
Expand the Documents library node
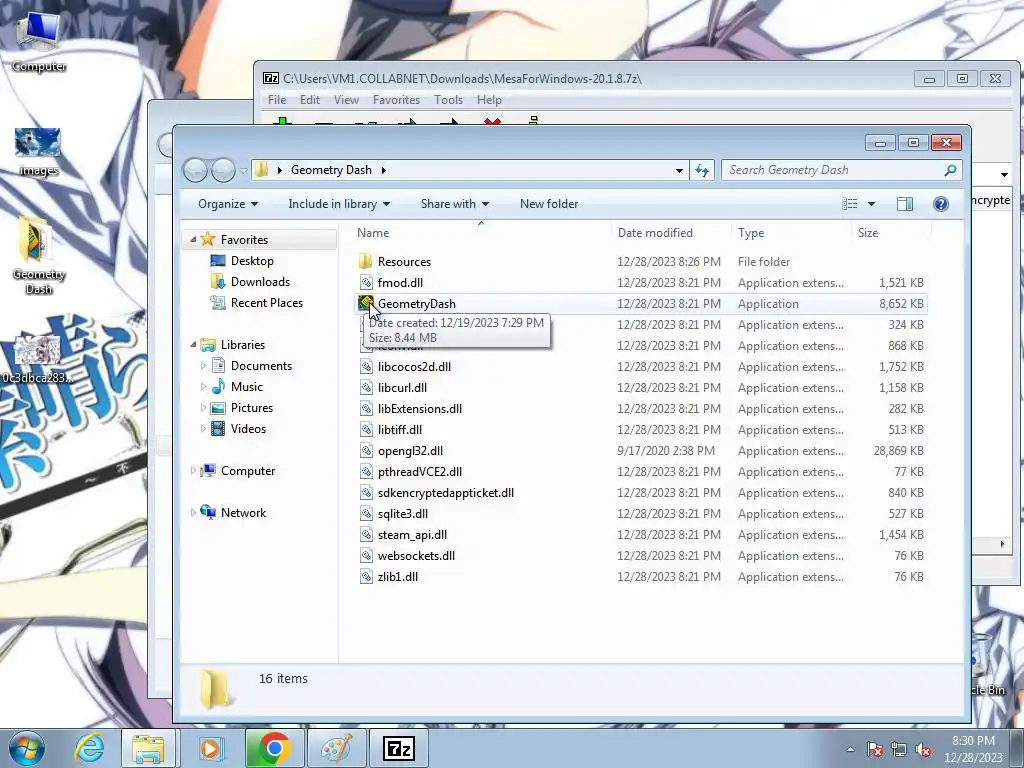[x=203, y=366]
